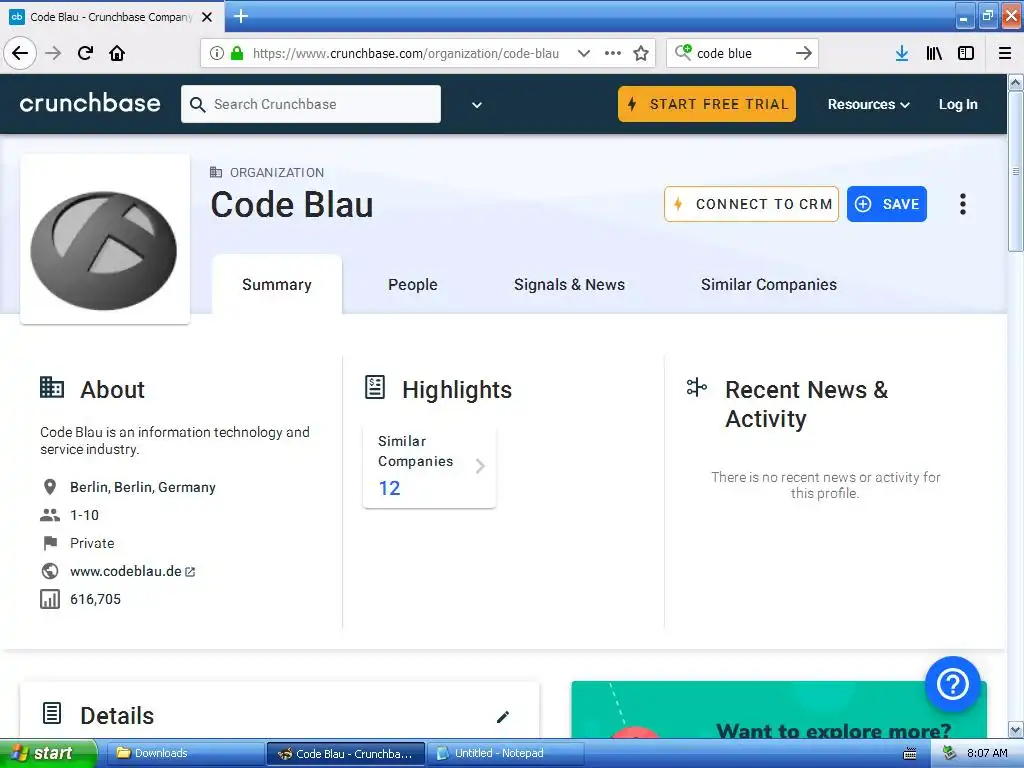Expand the dropdown chevron next to Crunchbase search
1024x768 pixels.
pyautogui.click(x=477, y=104)
